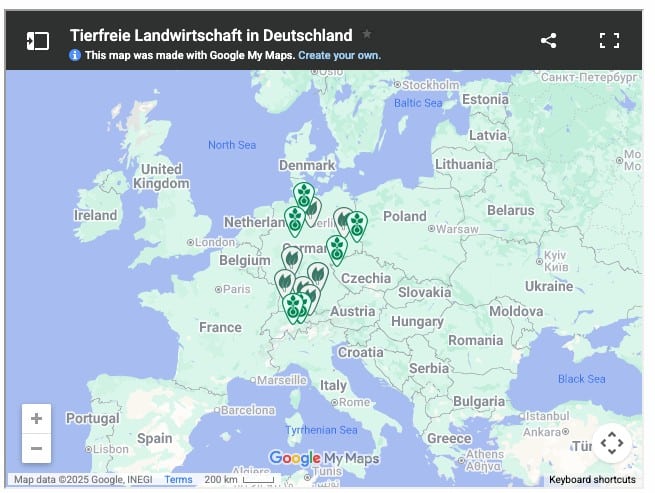Follow the 'Create your own' link

point(339,56)
